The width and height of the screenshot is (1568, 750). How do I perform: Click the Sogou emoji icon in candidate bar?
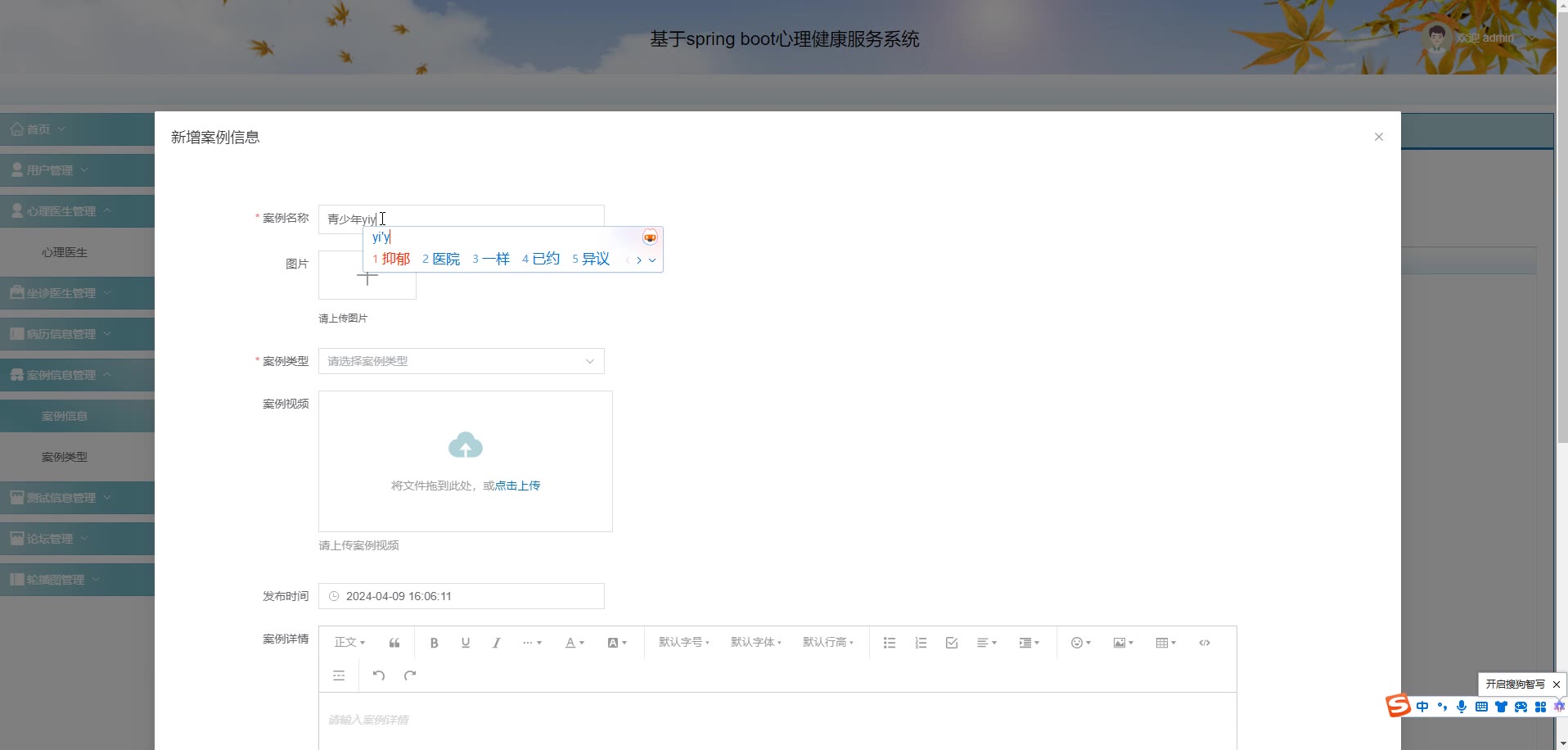650,237
